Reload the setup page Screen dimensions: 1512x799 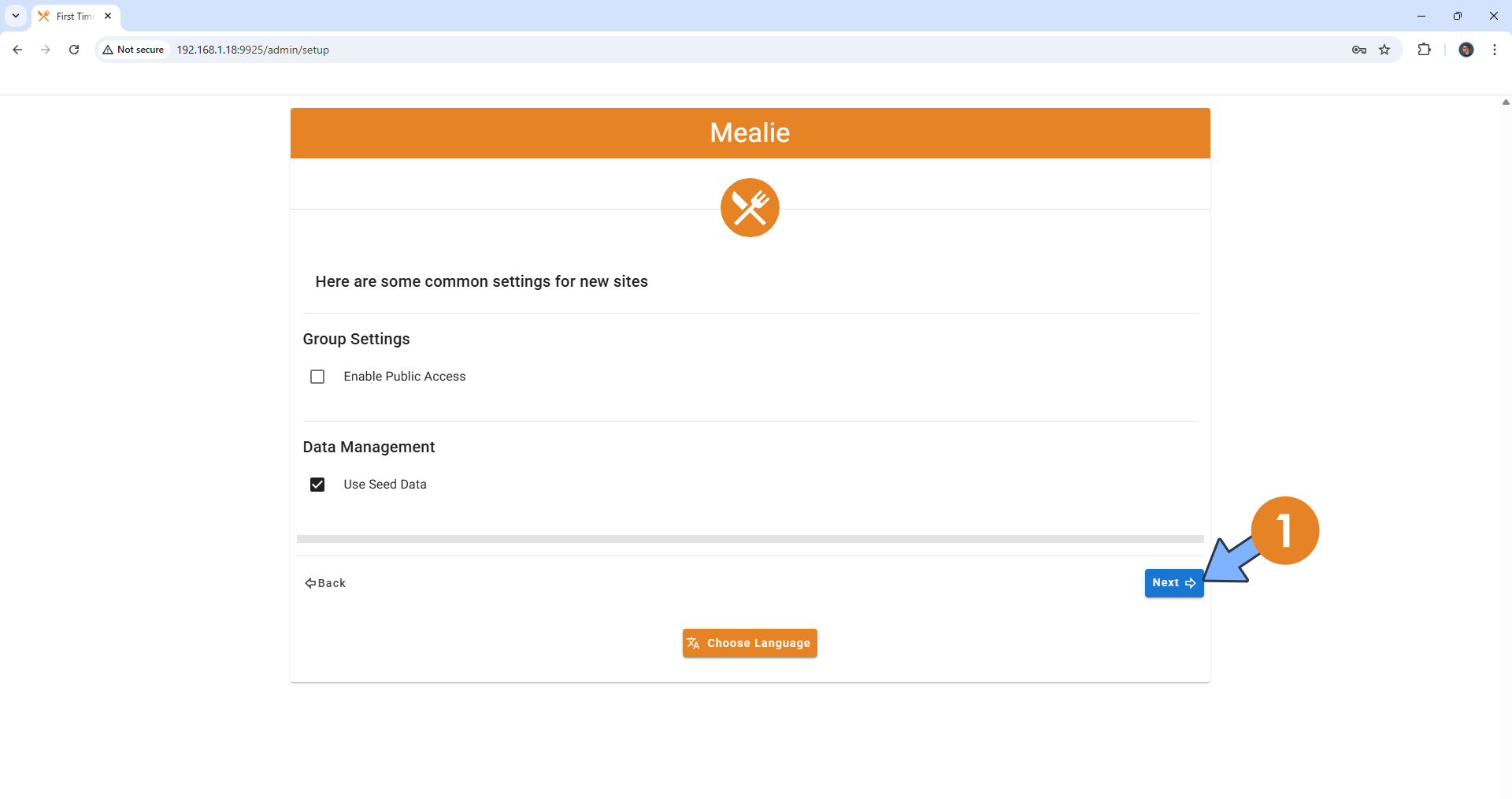pyautogui.click(x=74, y=50)
